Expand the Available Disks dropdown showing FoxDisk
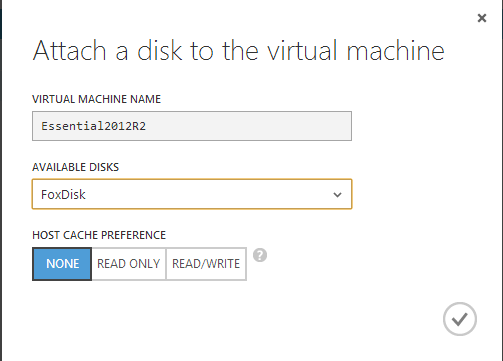 pyautogui.click(x=192, y=194)
